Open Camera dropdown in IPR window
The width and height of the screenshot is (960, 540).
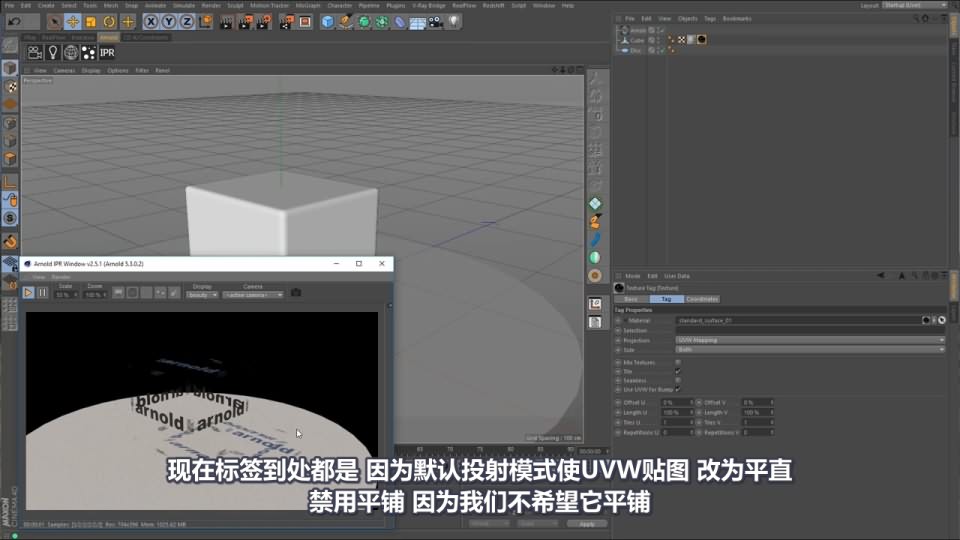click(x=253, y=295)
